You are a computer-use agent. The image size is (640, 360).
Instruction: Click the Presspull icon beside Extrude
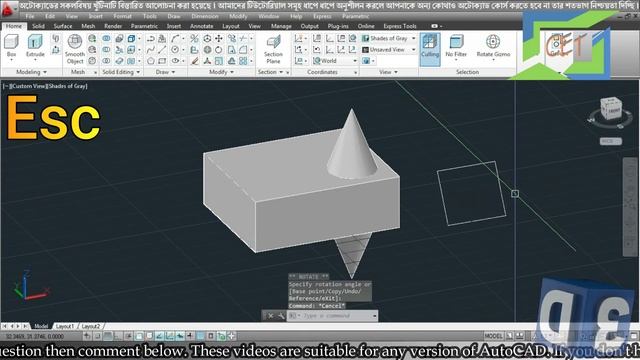pyautogui.click(x=56, y=50)
